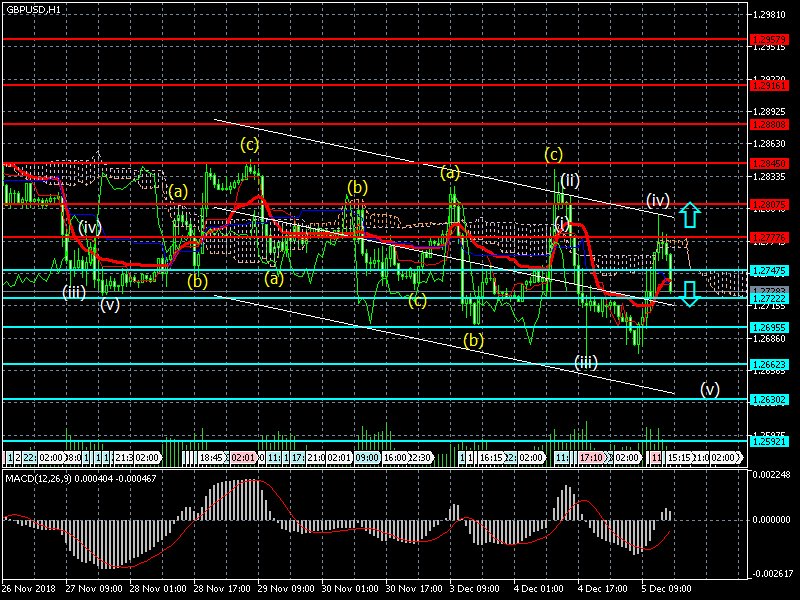Screen dimensions: 800x600
Task: Select the cyan 1.26302 level tag
Action: 772,399
